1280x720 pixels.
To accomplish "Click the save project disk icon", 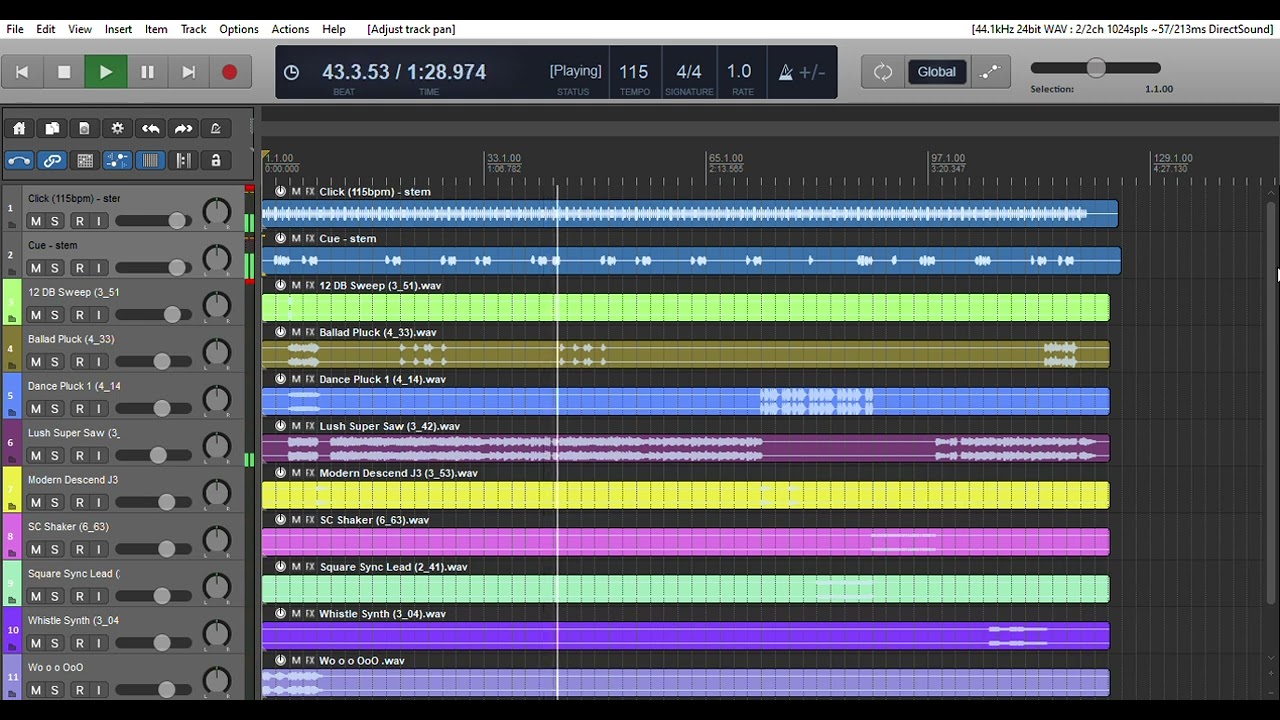I will pyautogui.click(x=84, y=128).
